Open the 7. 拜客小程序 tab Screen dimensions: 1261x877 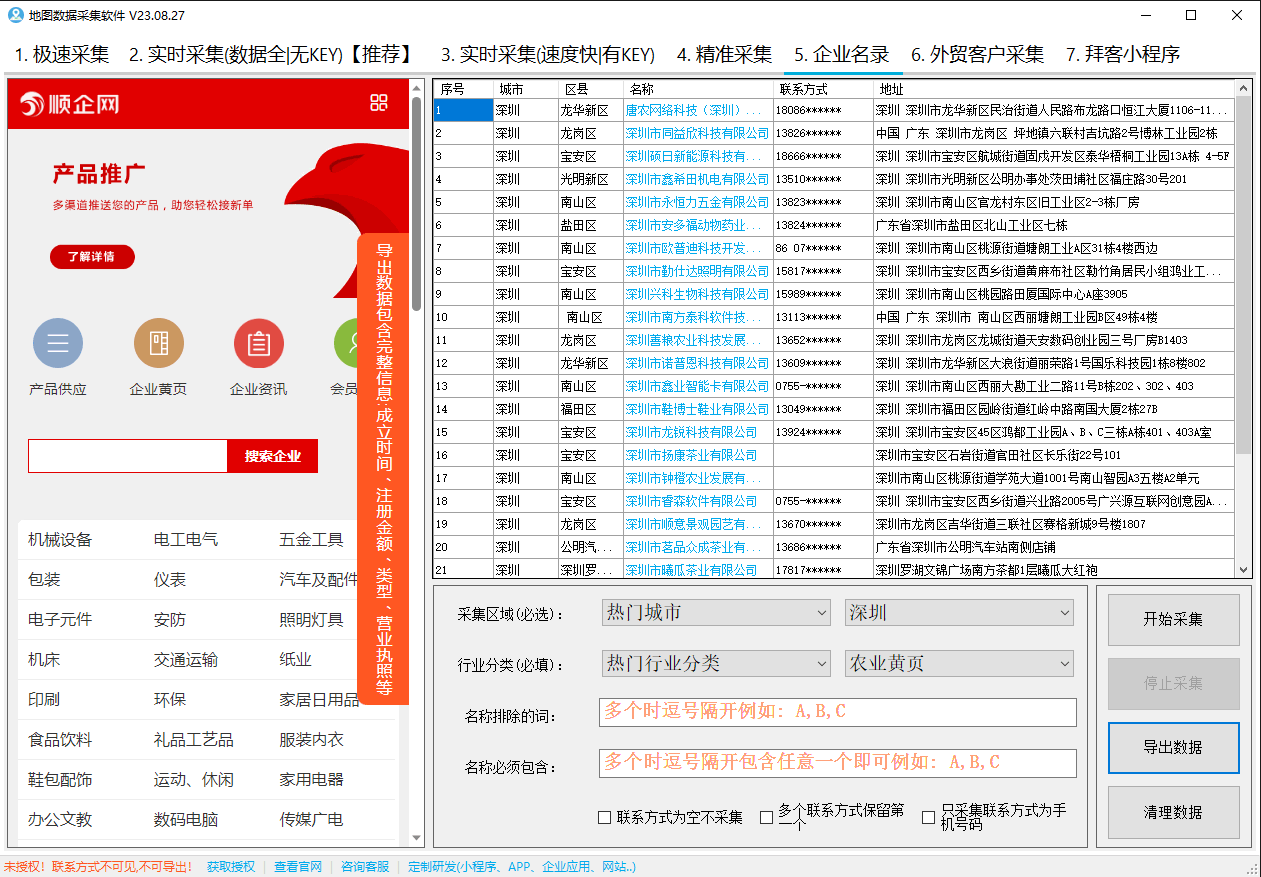coord(1123,54)
